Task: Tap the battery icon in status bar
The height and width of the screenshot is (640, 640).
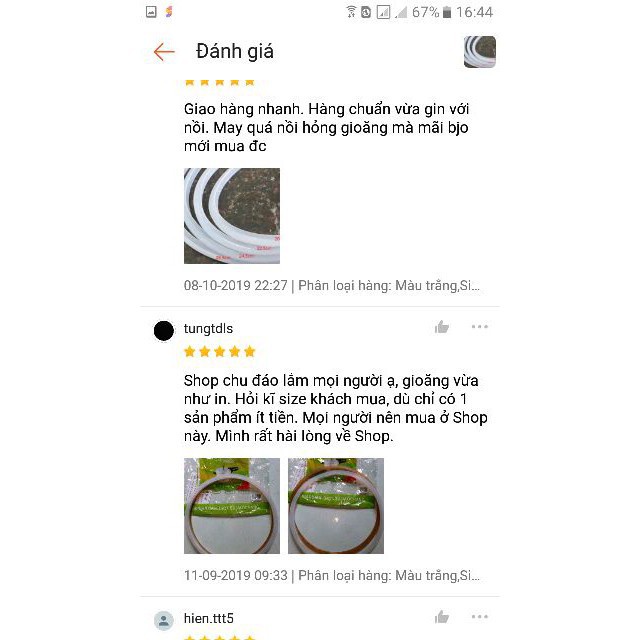Action: [x=447, y=13]
